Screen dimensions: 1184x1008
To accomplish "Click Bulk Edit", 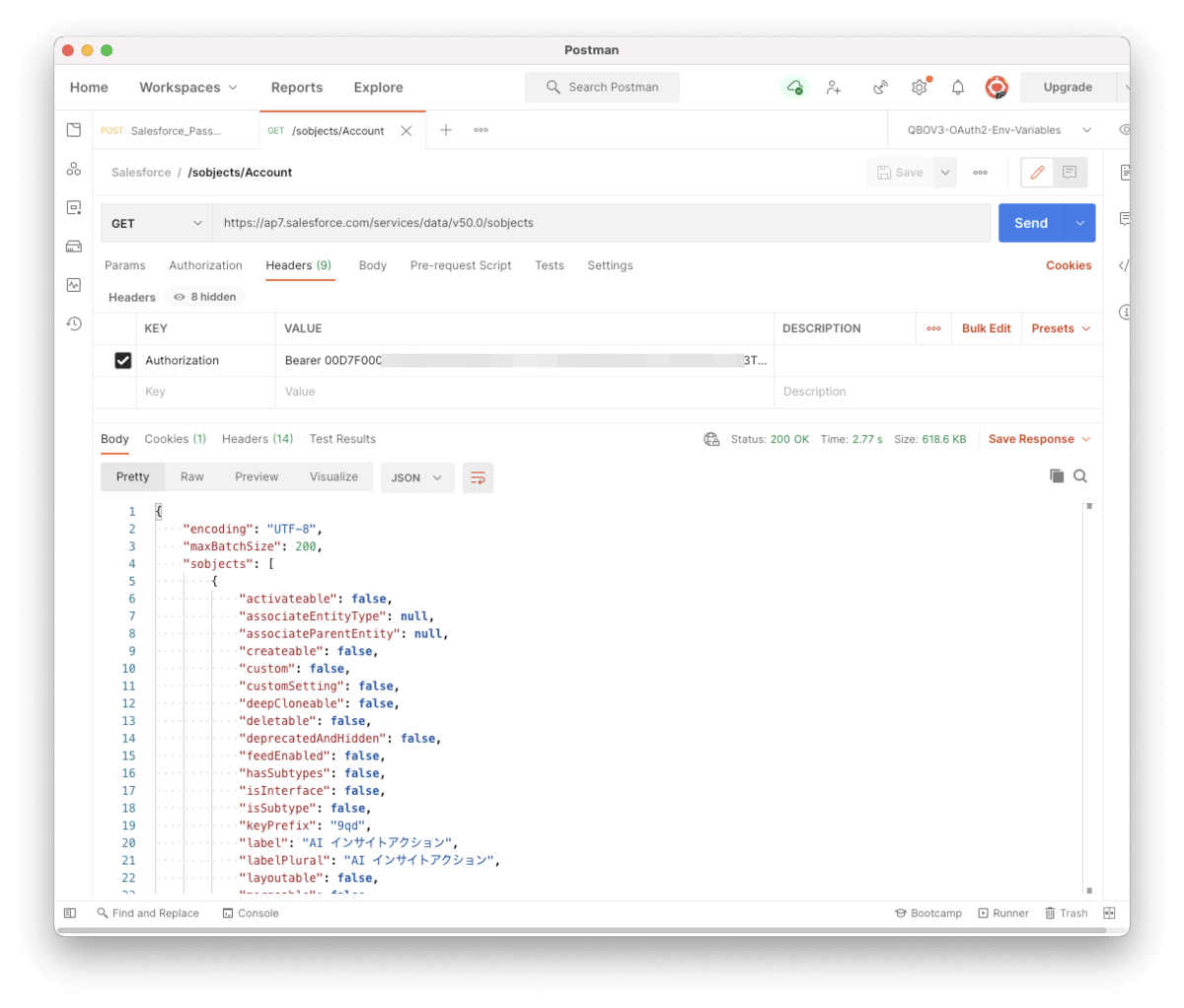I will point(987,328).
